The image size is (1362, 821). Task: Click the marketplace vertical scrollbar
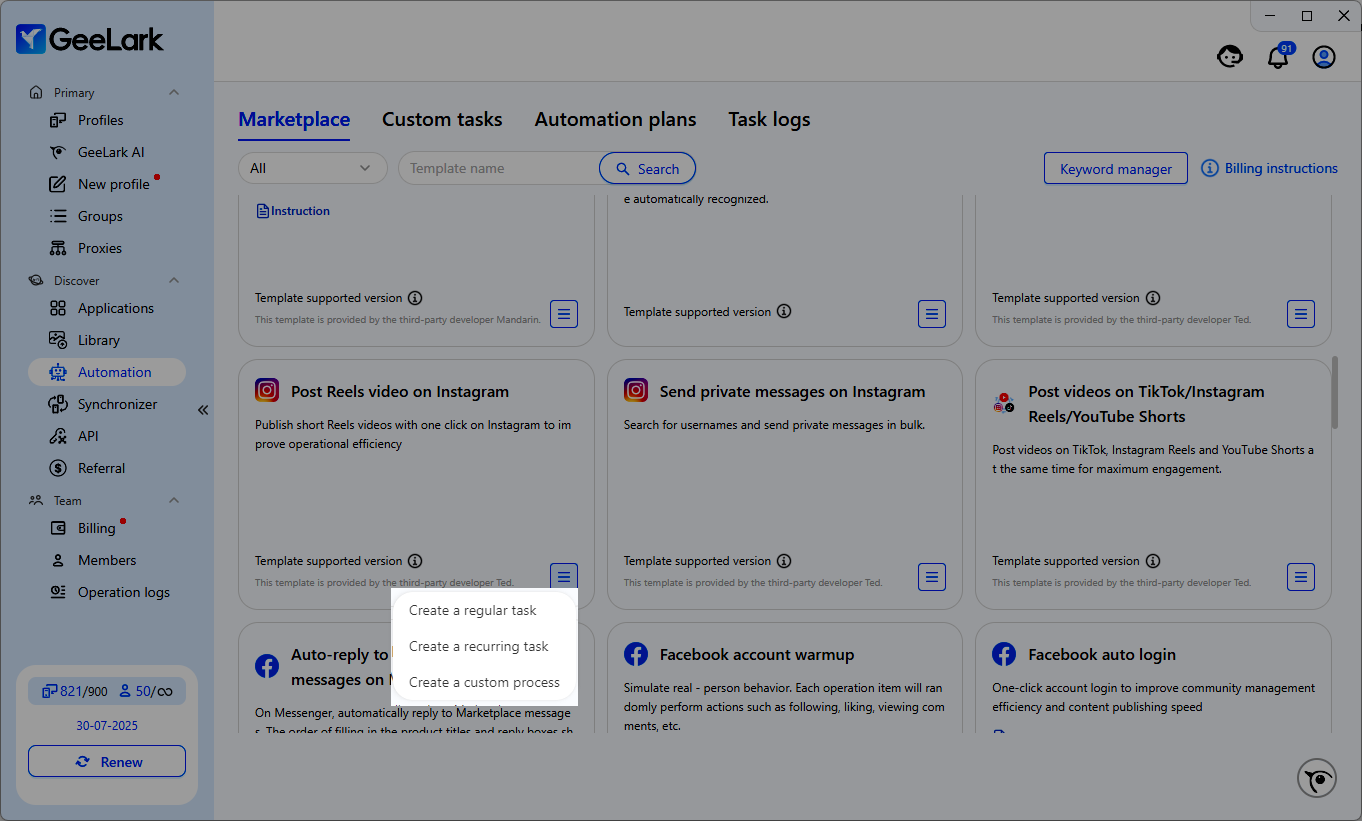click(x=1334, y=391)
